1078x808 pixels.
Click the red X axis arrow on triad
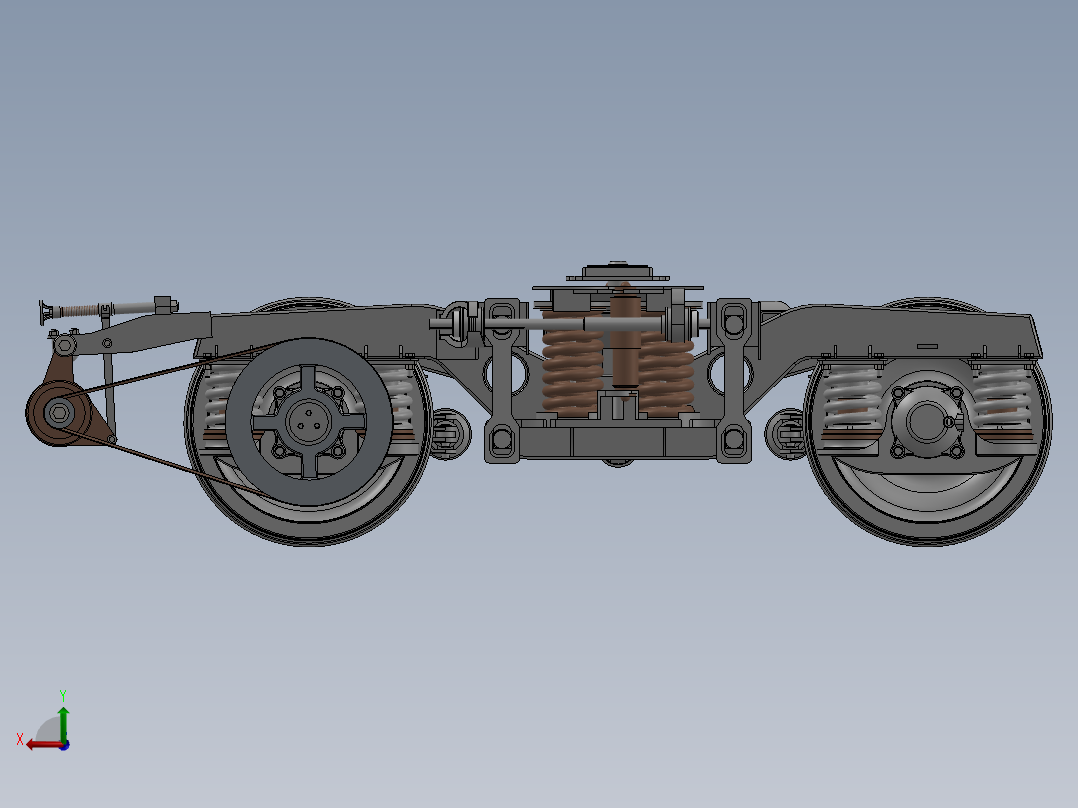pyautogui.click(x=44, y=745)
